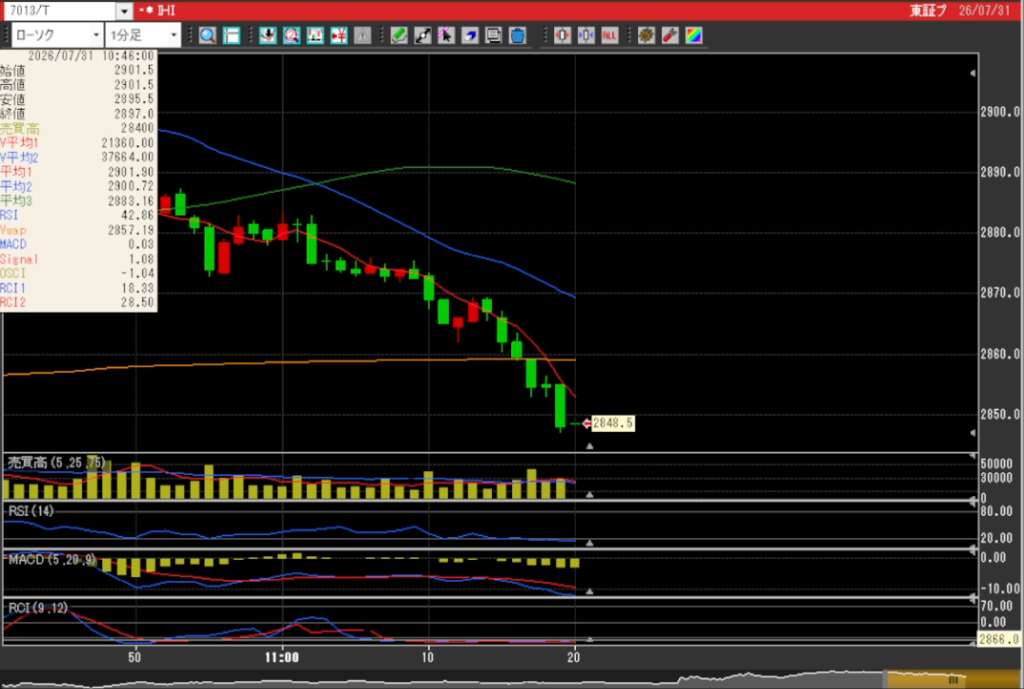The width and height of the screenshot is (1024, 689).
Task: Click the blue trash bin icon
Action: point(517,35)
